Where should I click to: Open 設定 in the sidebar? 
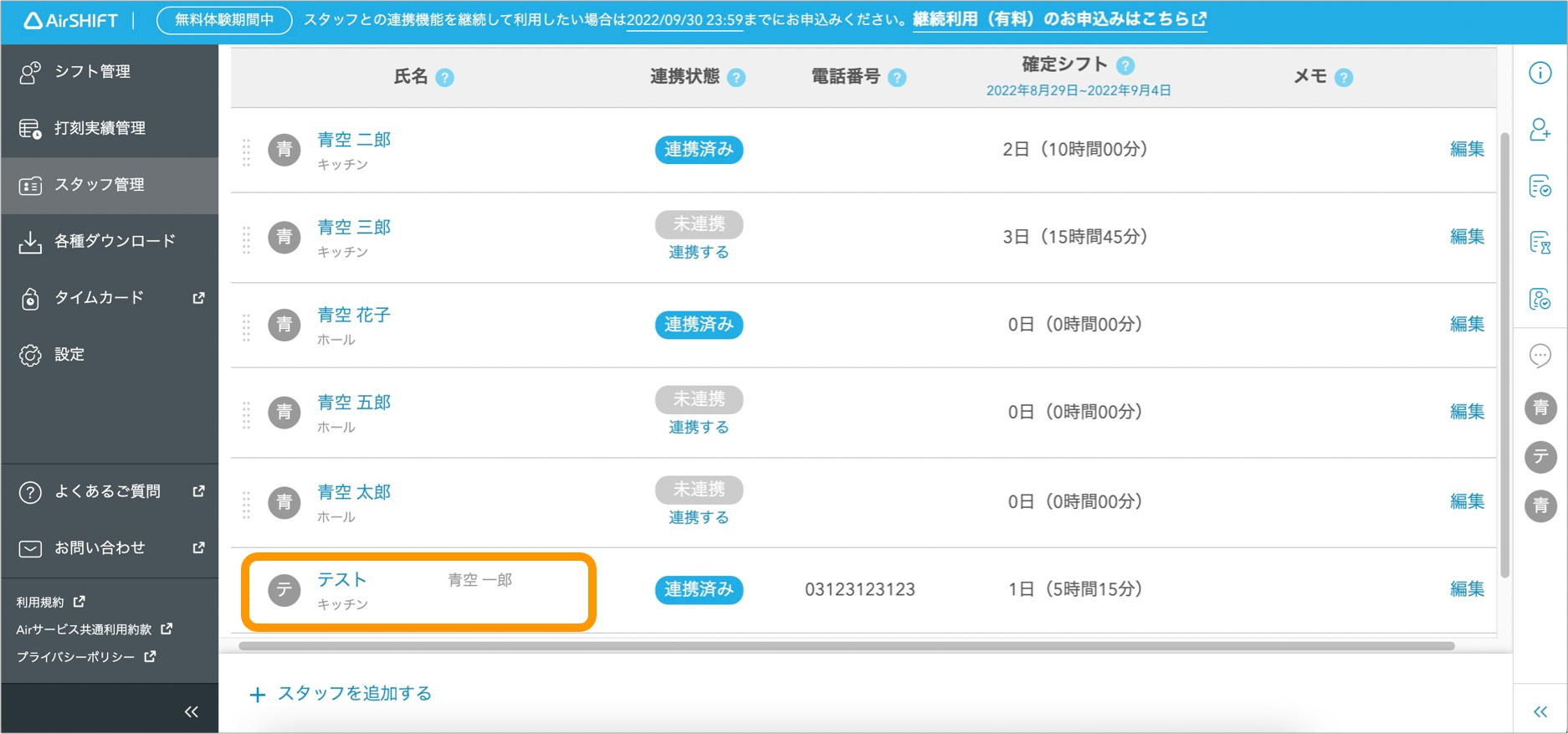(x=69, y=355)
